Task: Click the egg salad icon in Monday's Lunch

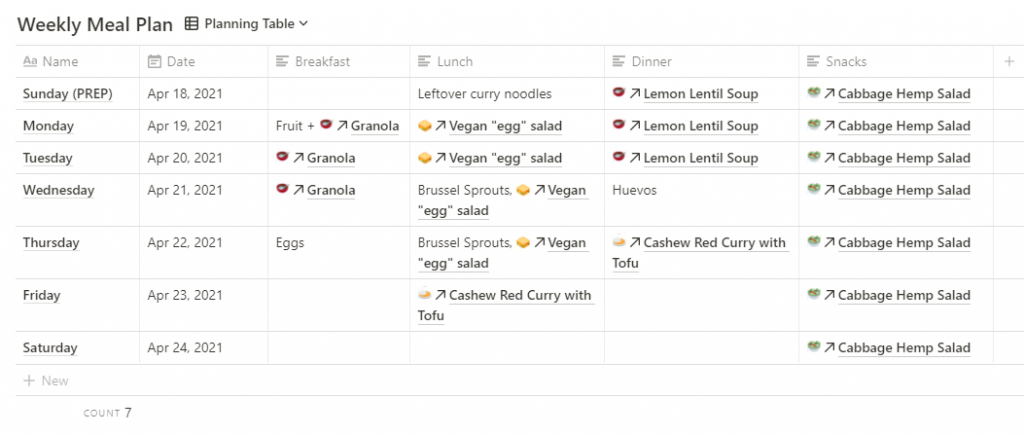Action: [424, 125]
